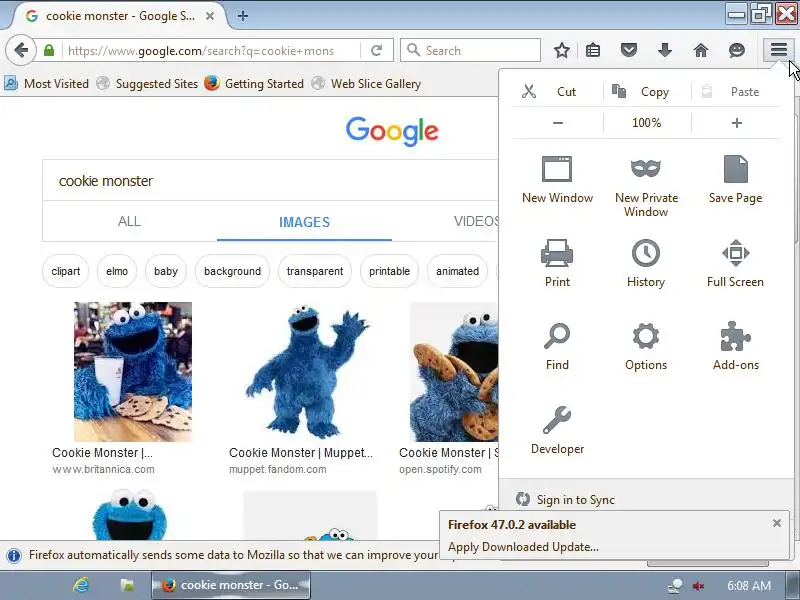Click the muted volume tray icon

point(698,585)
